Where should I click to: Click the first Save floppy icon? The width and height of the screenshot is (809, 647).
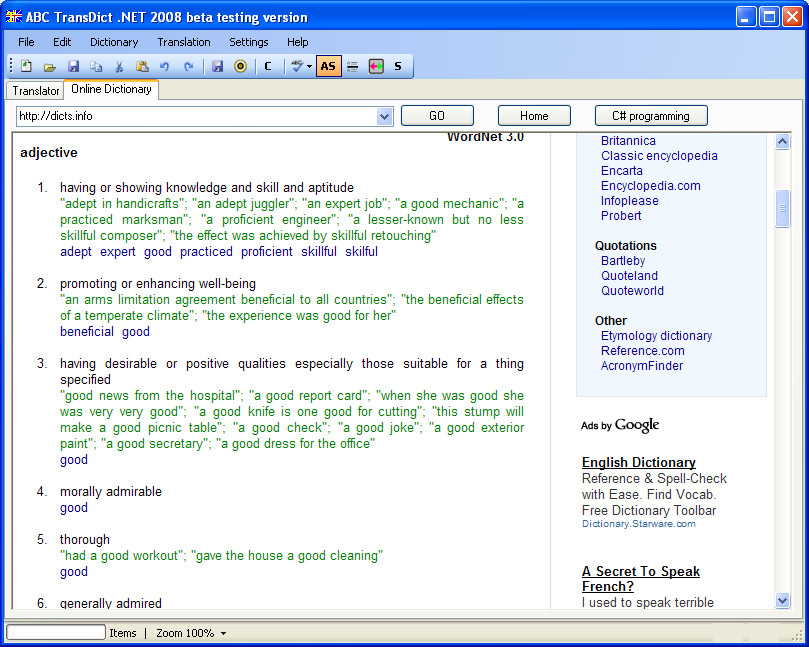[x=73, y=66]
